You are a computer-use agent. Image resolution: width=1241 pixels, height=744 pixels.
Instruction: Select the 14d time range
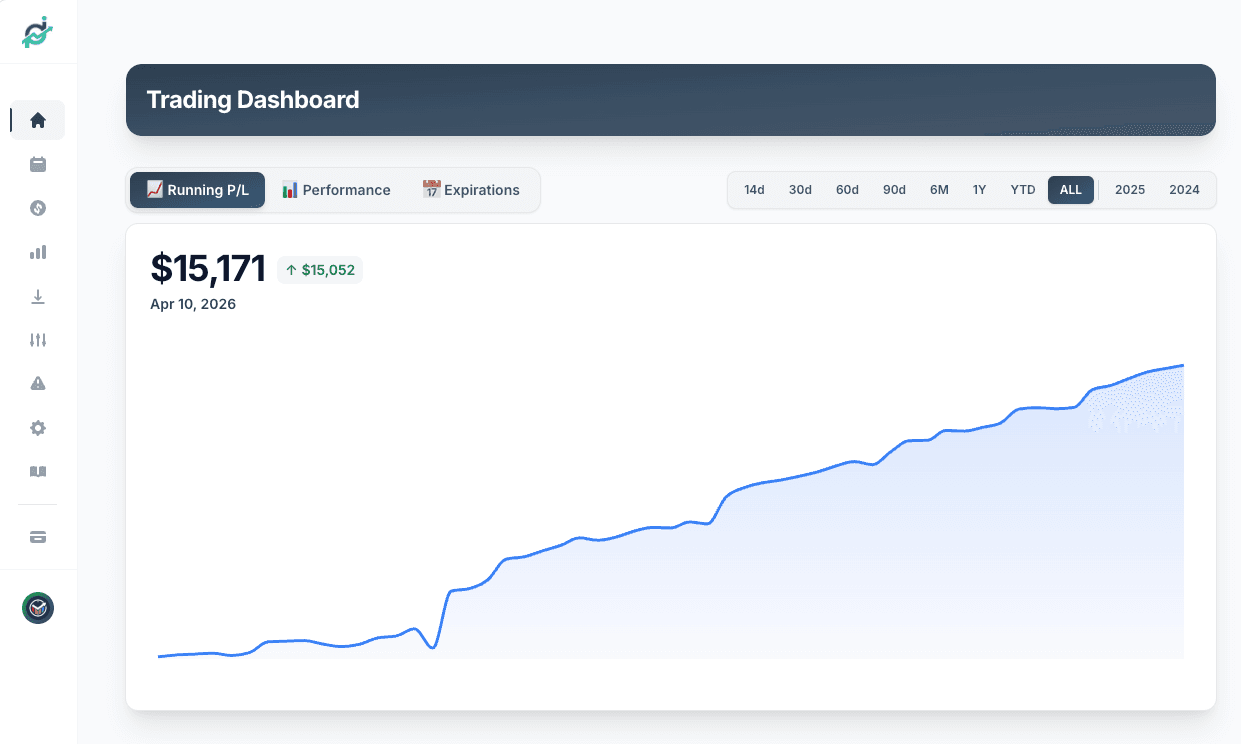click(x=754, y=189)
